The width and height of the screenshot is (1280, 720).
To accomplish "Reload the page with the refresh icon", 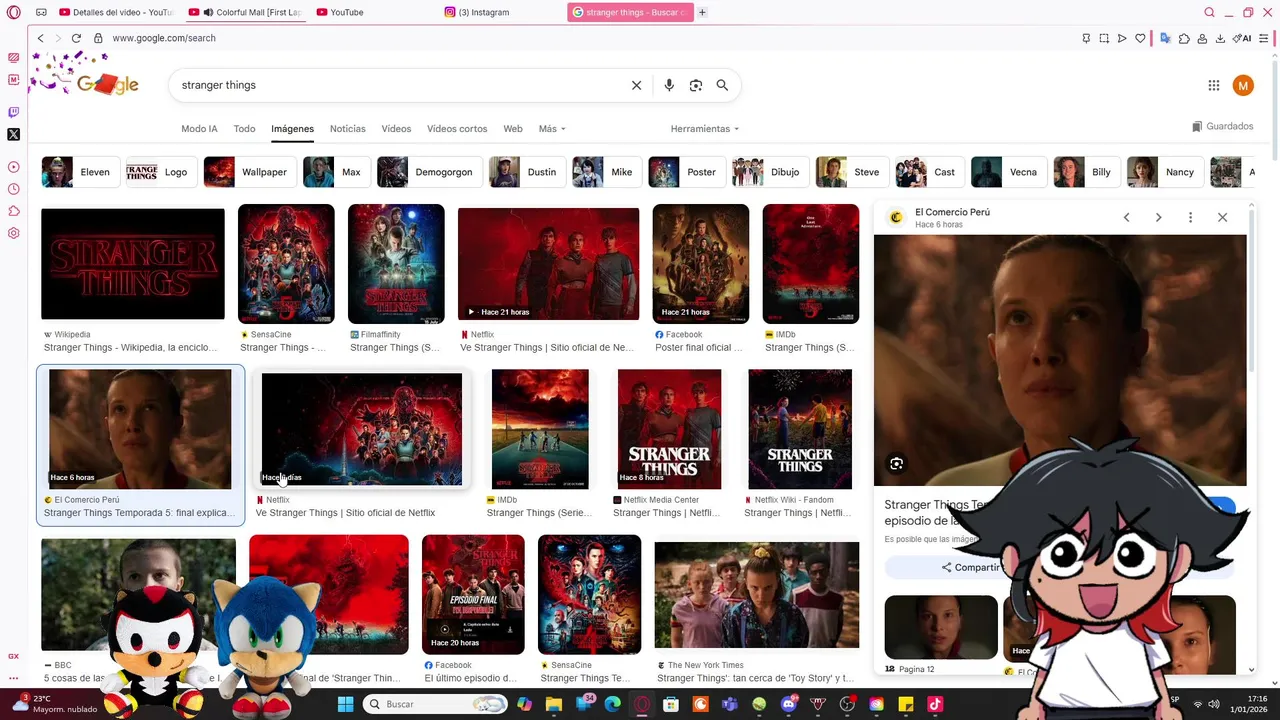I will 76,38.
